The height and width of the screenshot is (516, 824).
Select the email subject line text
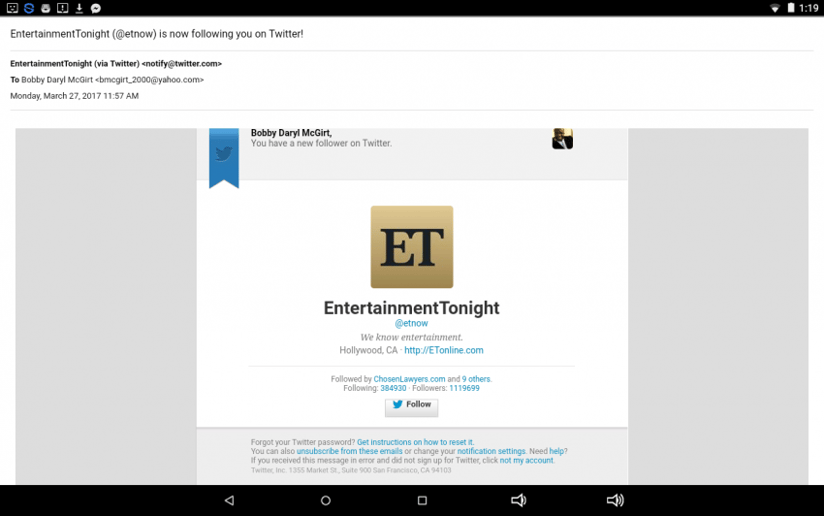[157, 34]
